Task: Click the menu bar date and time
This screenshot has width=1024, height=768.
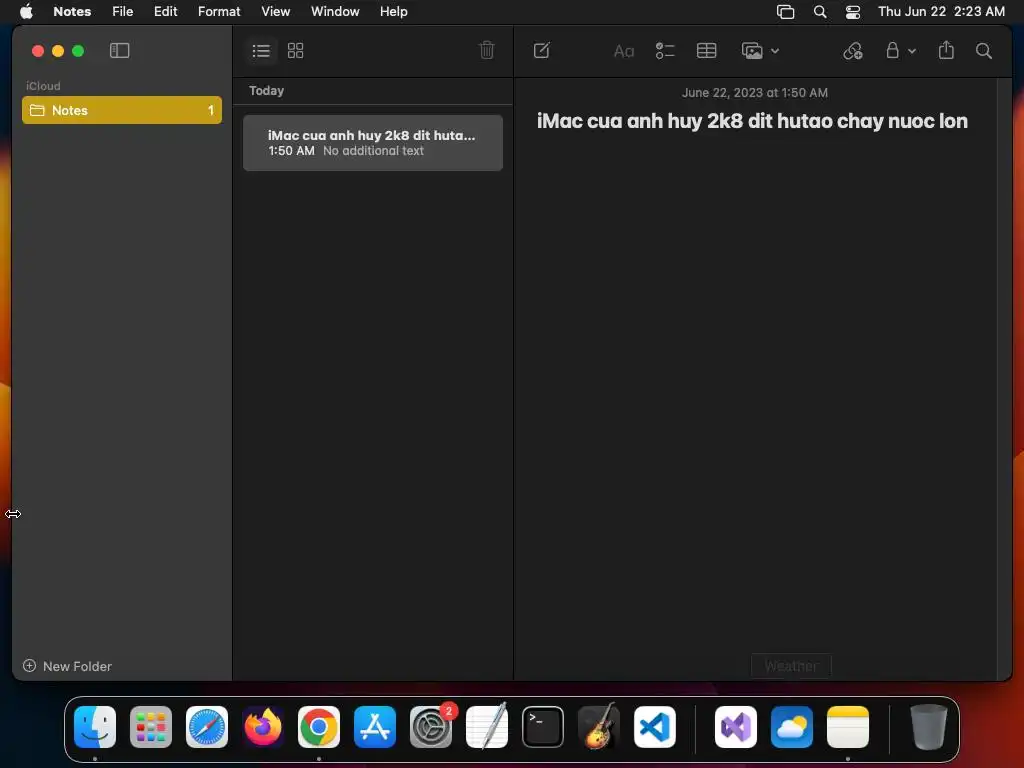Action: pos(941,11)
